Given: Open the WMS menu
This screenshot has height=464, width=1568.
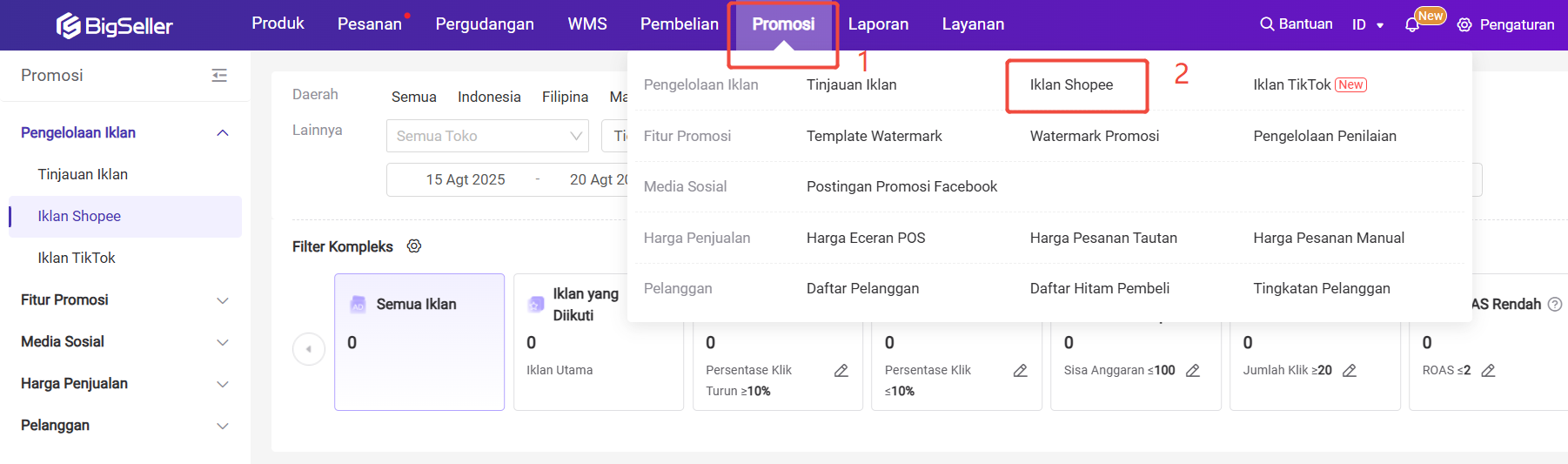Looking at the screenshot, I should pyautogui.click(x=587, y=24).
